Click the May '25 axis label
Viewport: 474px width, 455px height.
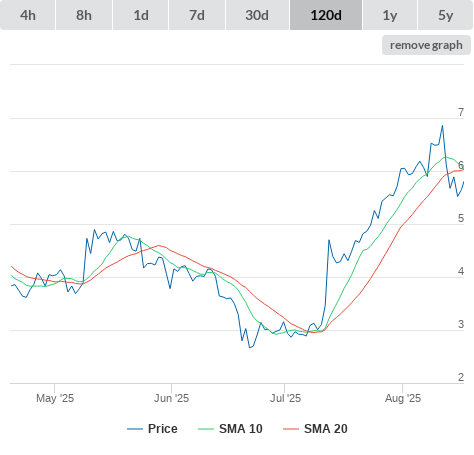coord(55,398)
